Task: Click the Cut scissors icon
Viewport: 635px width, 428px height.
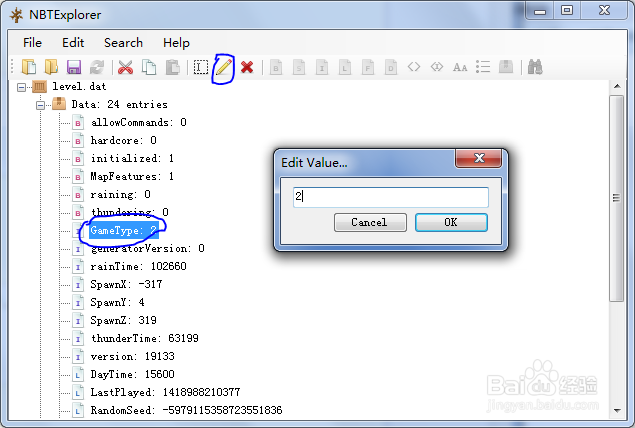Action: (126, 67)
